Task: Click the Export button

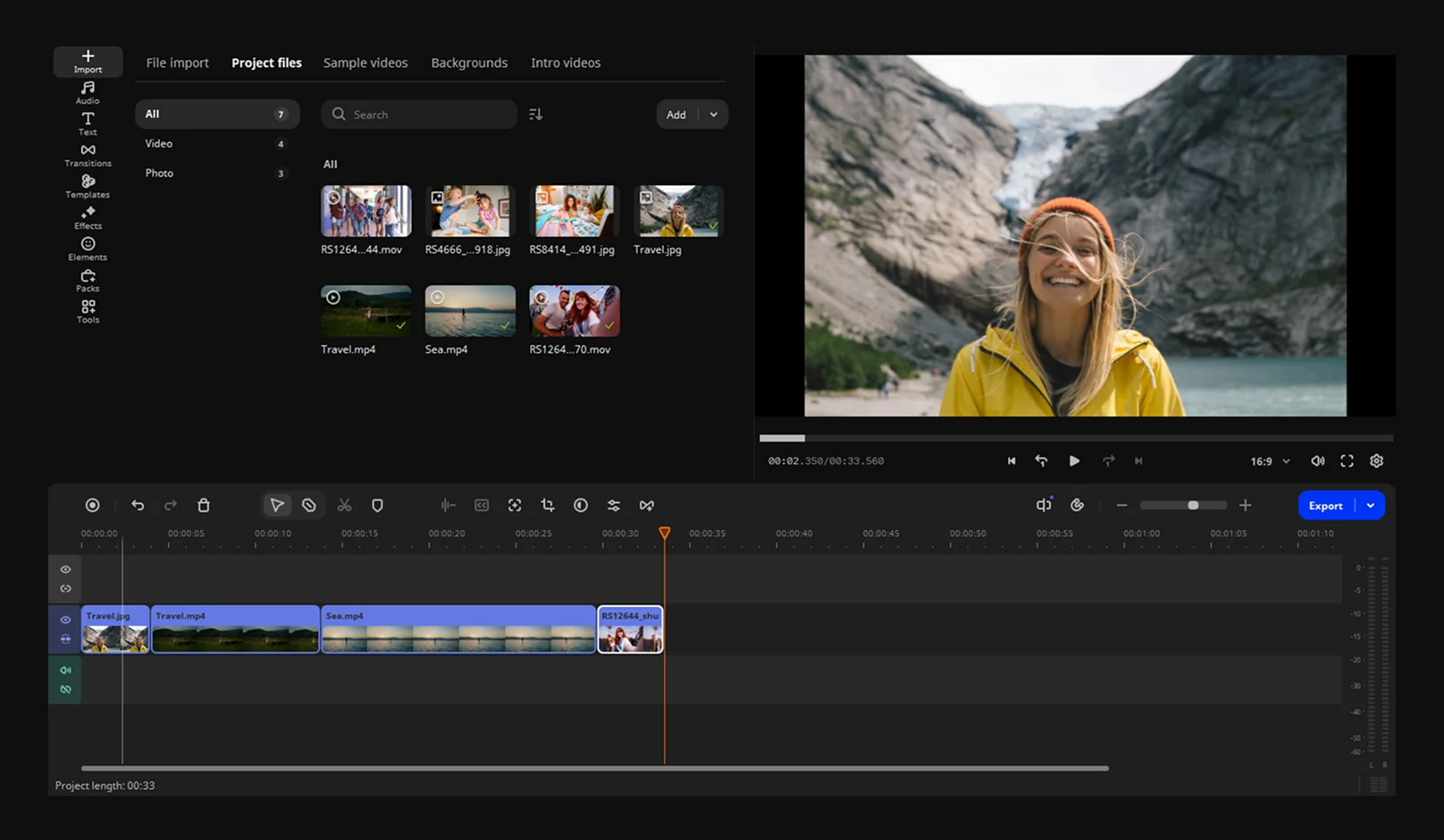Action: tap(1326, 506)
